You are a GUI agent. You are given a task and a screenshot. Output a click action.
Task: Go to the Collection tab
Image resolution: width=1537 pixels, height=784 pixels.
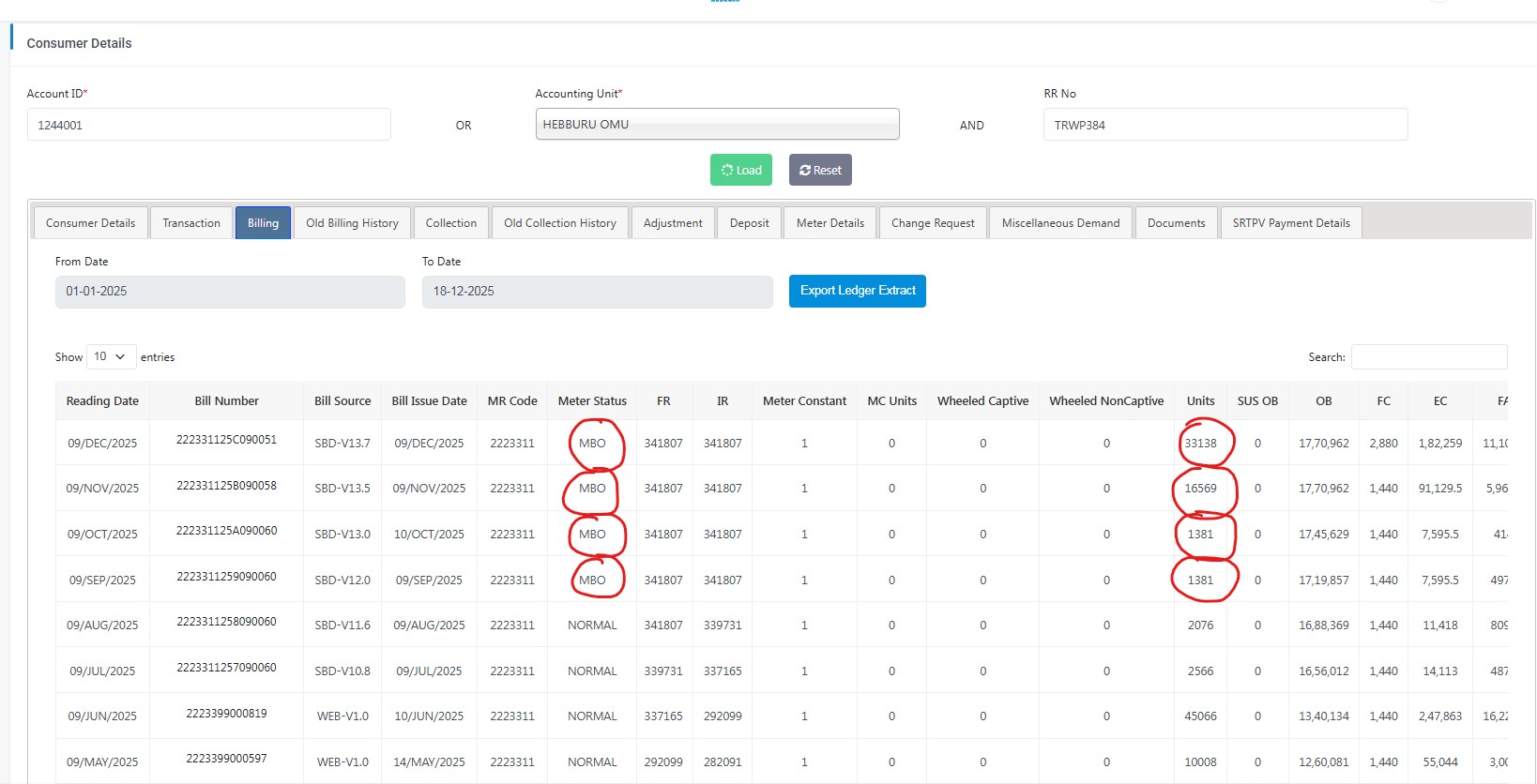click(x=450, y=223)
